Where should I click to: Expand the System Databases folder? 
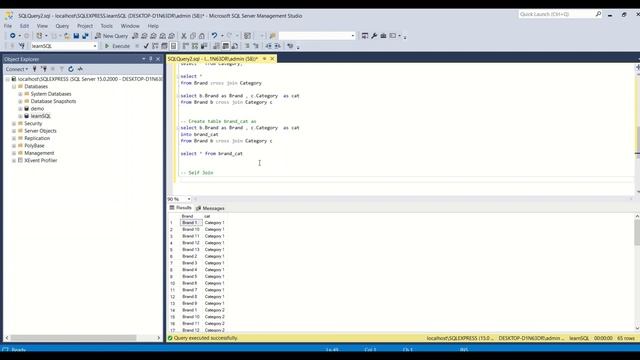click(x=20, y=94)
